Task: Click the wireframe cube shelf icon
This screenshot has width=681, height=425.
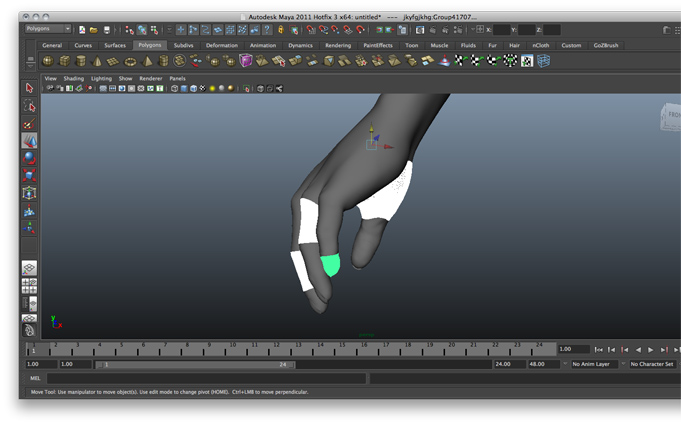Action: pyautogui.click(x=544, y=61)
